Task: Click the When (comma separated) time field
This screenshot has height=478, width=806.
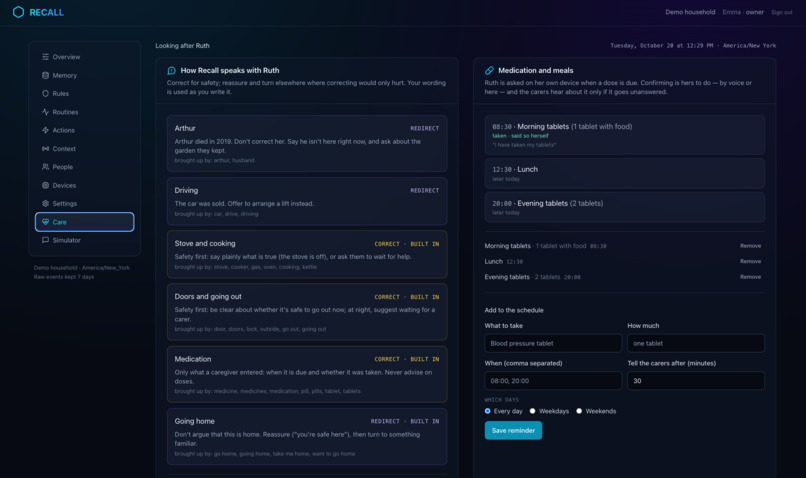Action: 553,381
